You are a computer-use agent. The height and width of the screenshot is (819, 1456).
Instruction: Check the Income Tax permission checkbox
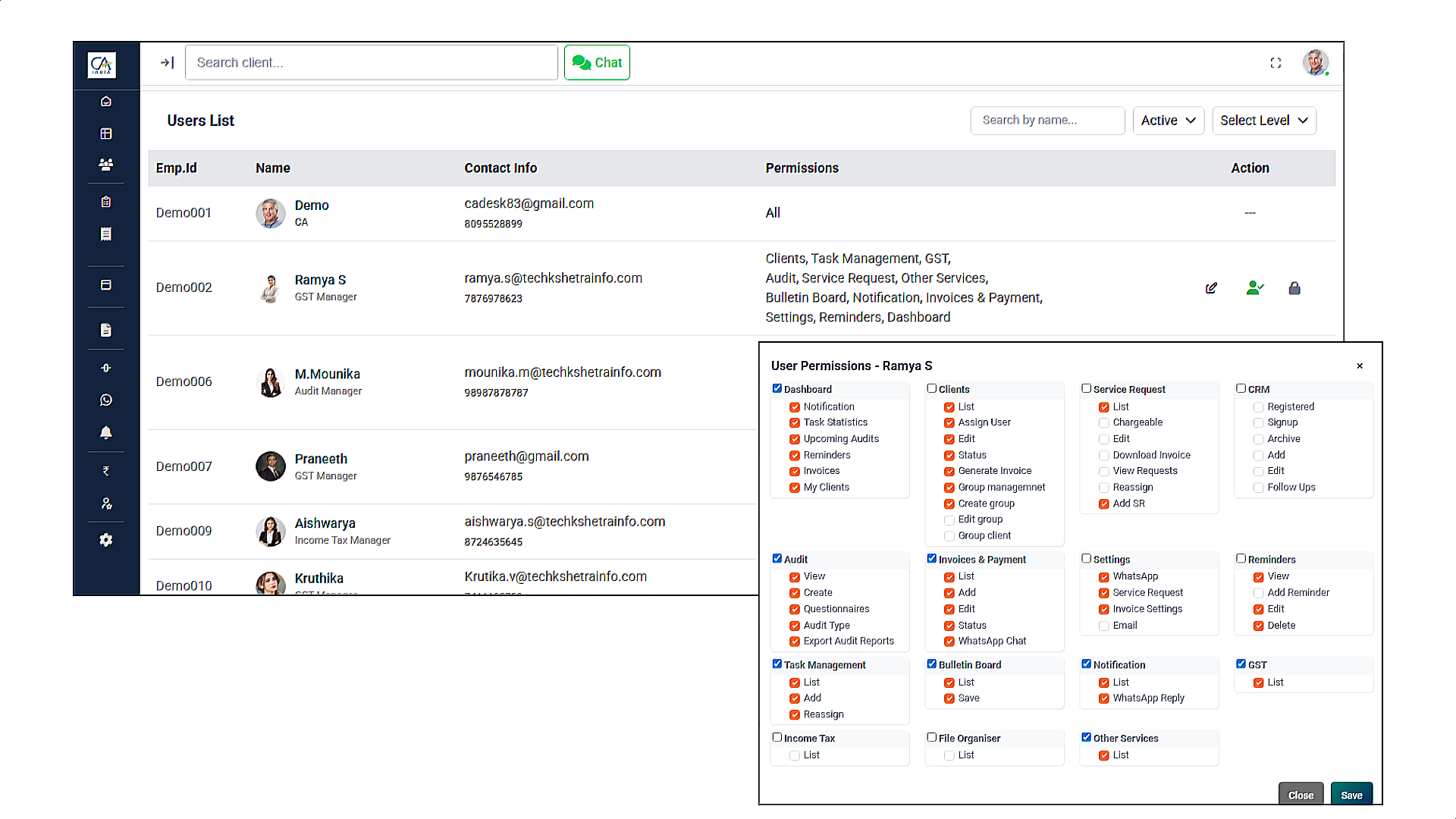tap(777, 737)
